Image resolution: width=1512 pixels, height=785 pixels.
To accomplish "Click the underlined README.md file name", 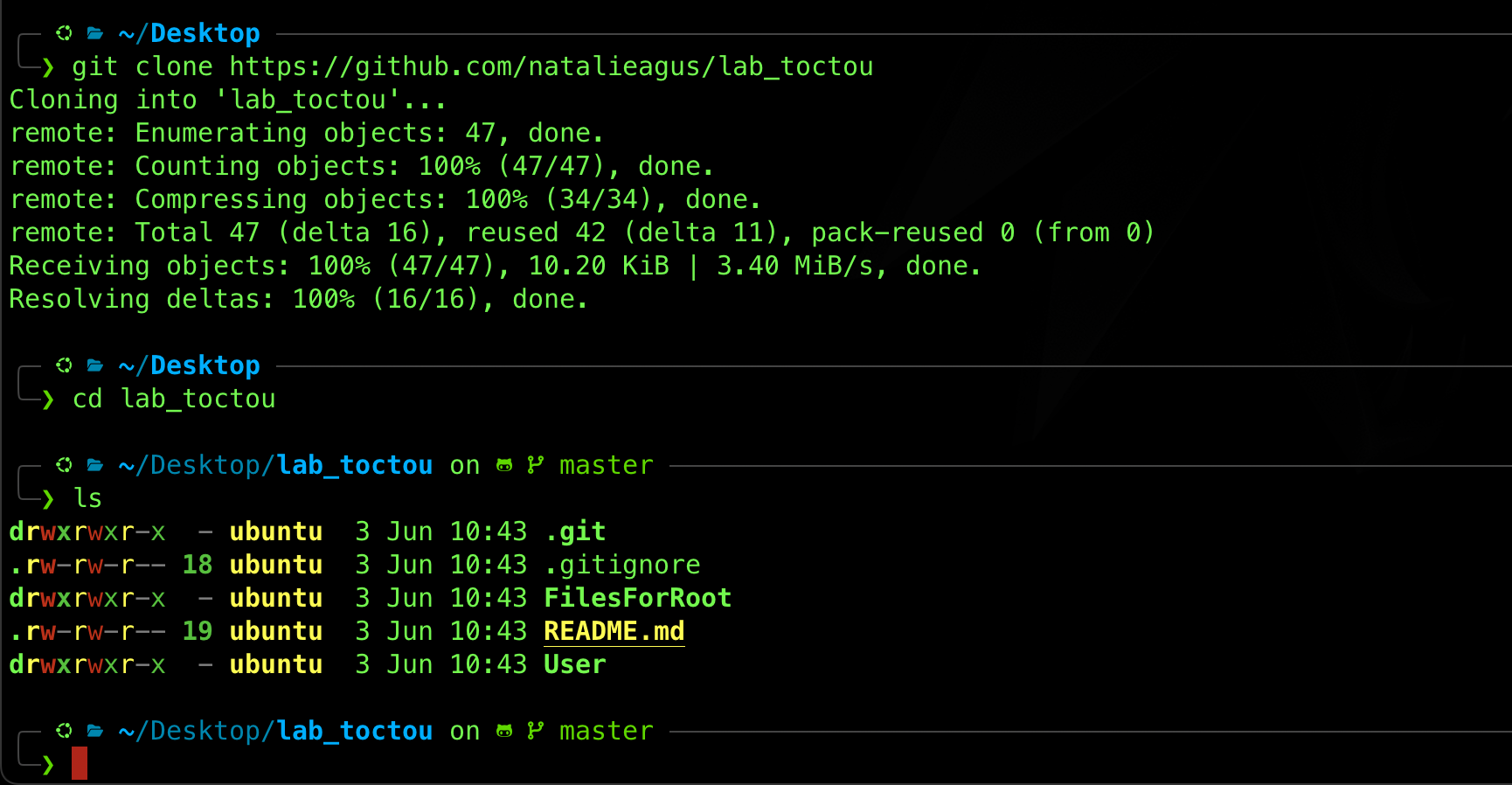I will pyautogui.click(x=614, y=631).
